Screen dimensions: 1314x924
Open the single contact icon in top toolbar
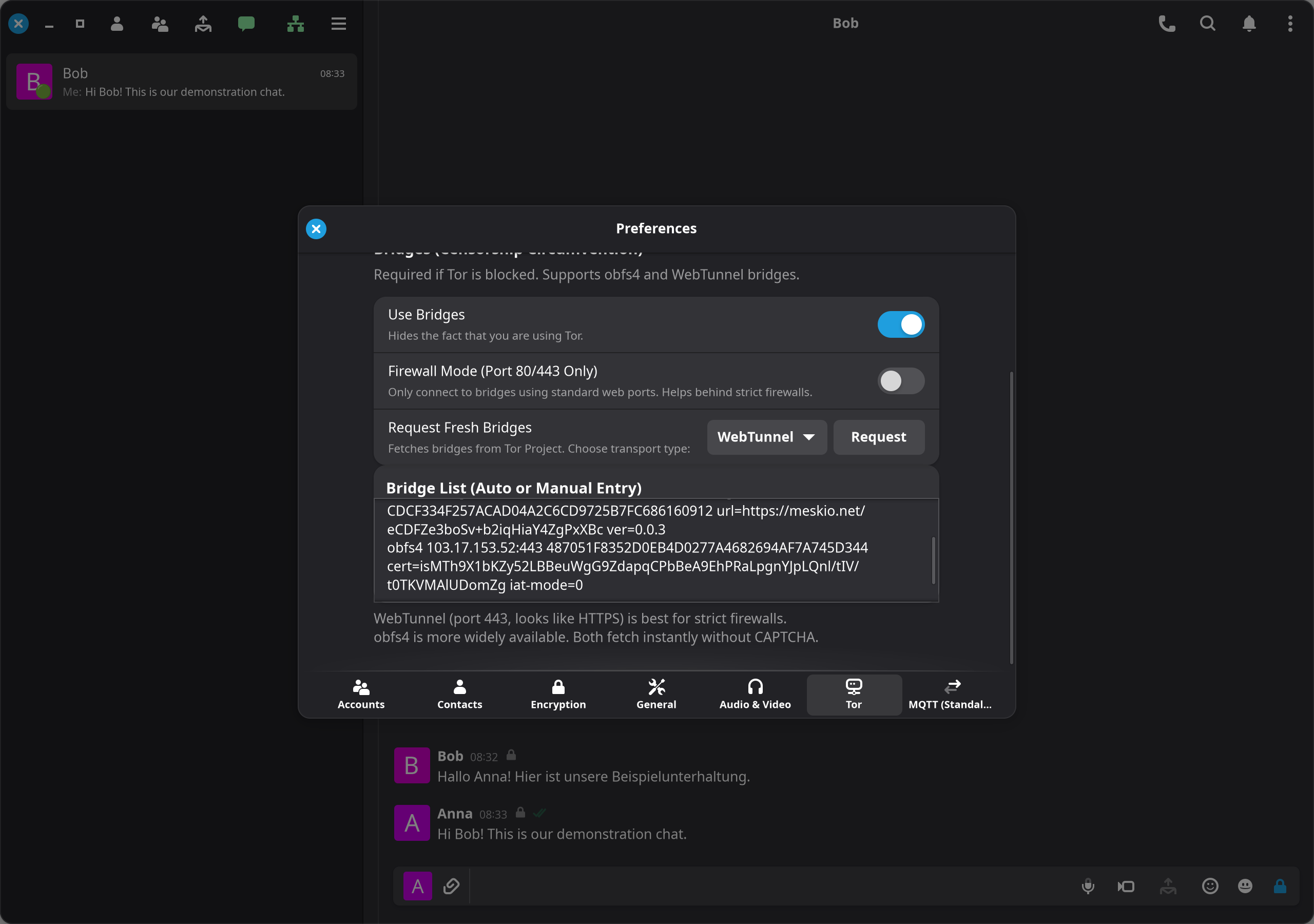(x=117, y=24)
